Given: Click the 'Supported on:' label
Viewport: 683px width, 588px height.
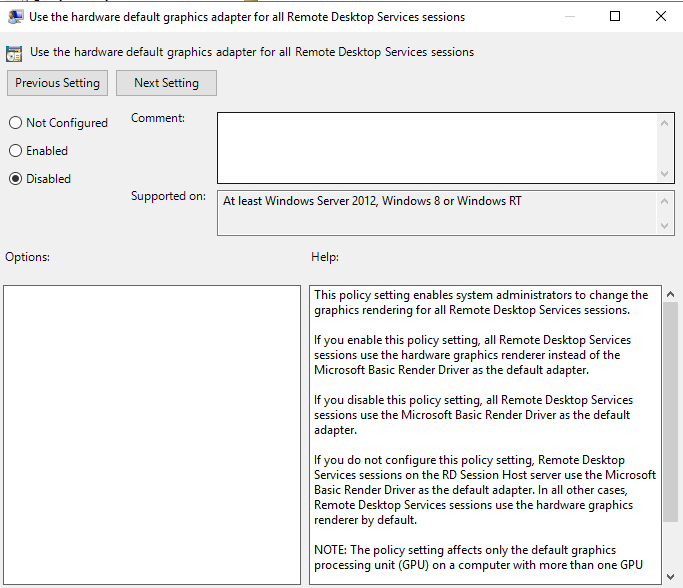Looking at the screenshot, I should click(x=168, y=196).
